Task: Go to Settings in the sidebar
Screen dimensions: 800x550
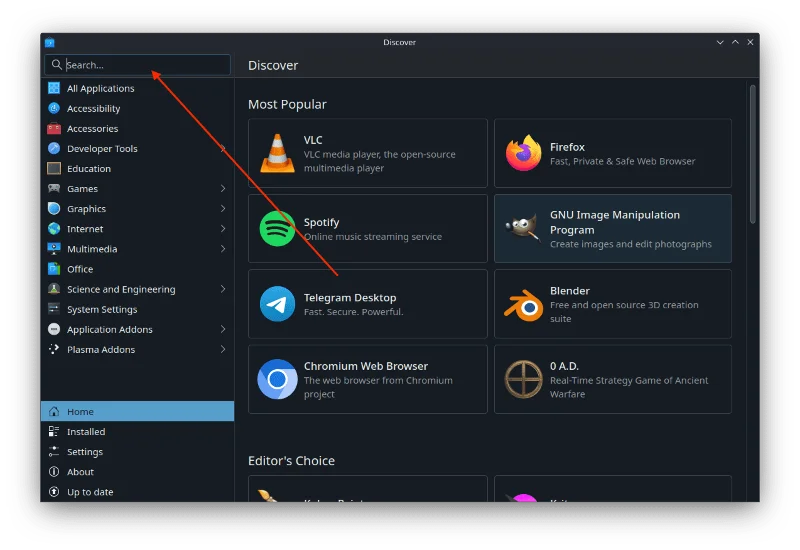Action: coord(85,452)
